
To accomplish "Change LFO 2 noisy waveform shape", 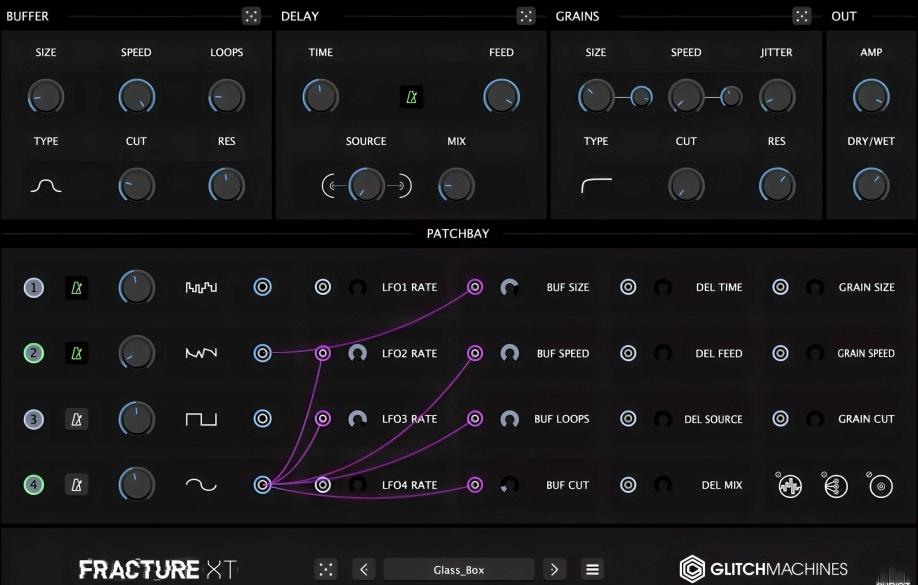I will pyautogui.click(x=201, y=353).
